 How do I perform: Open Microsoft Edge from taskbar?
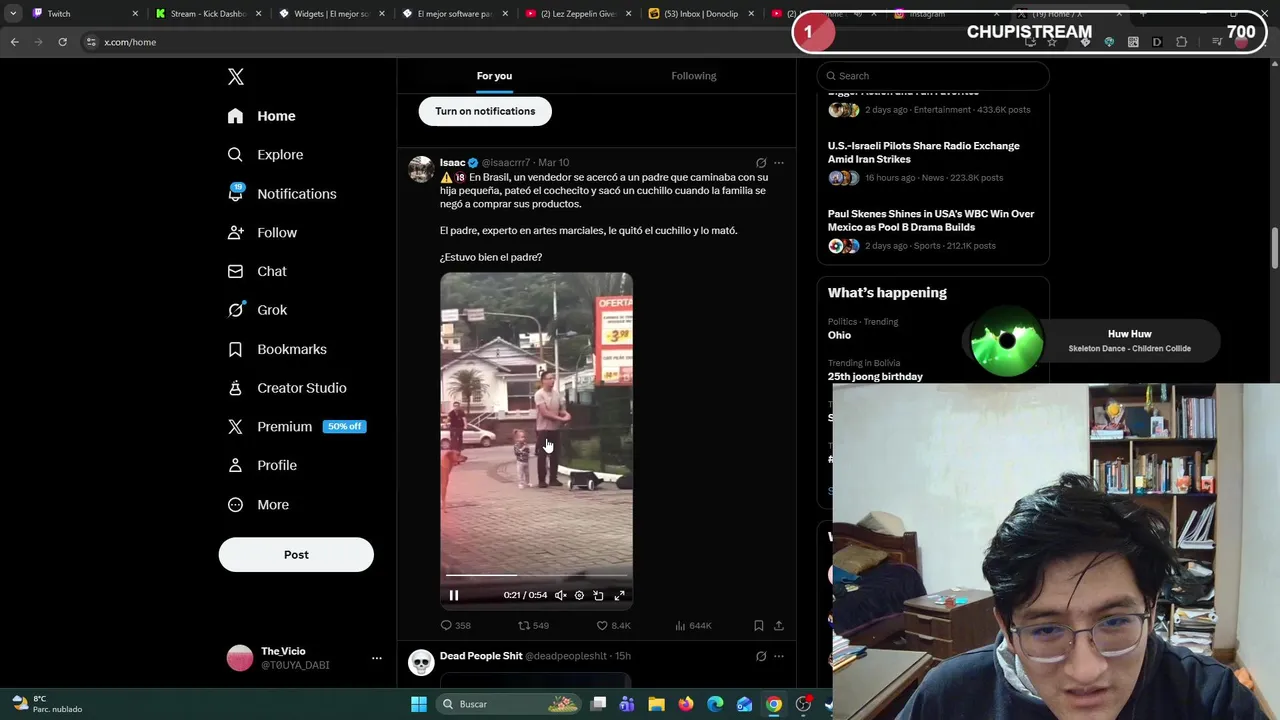point(715,704)
